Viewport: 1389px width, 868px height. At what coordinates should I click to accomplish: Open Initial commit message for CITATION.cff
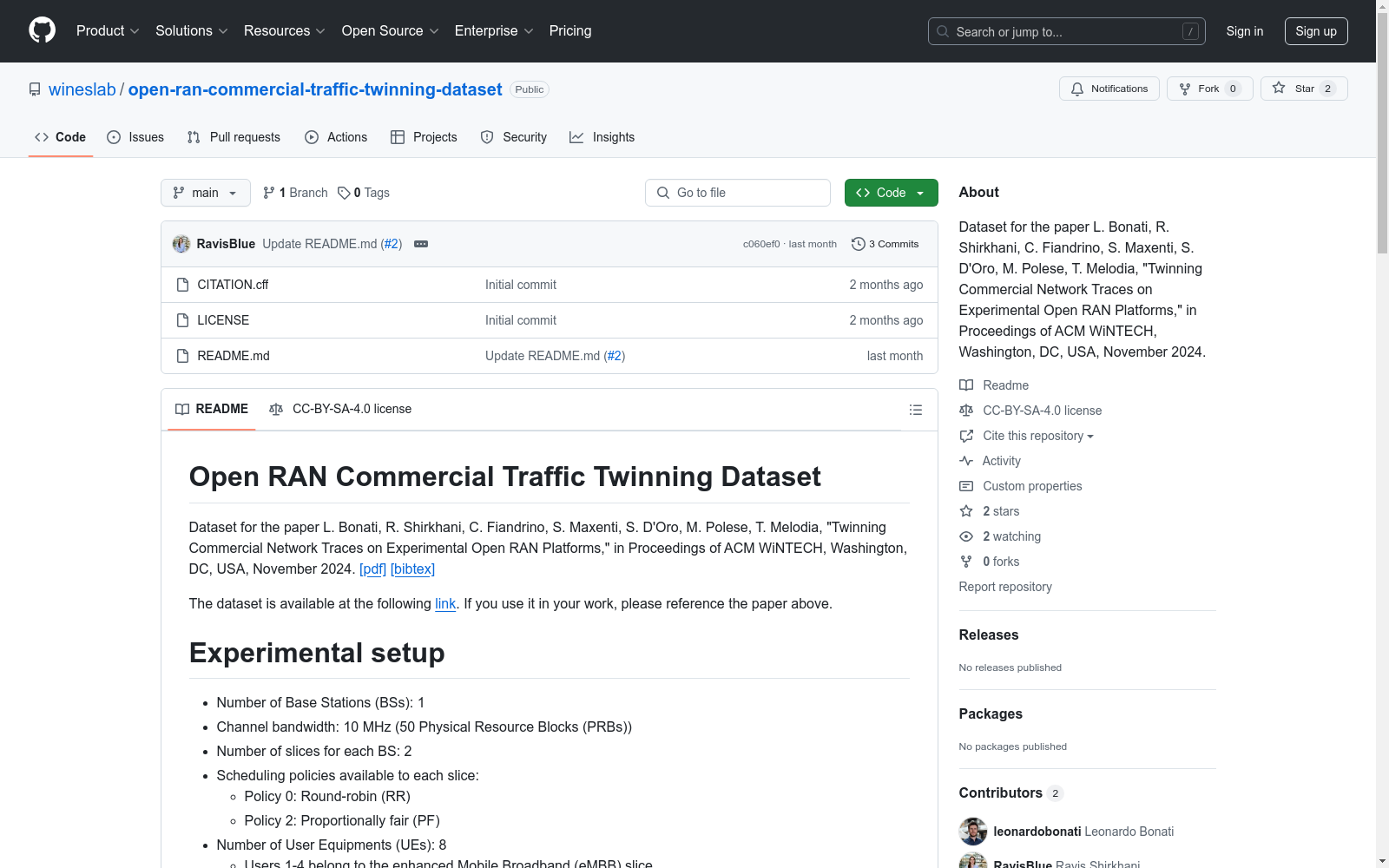point(521,285)
